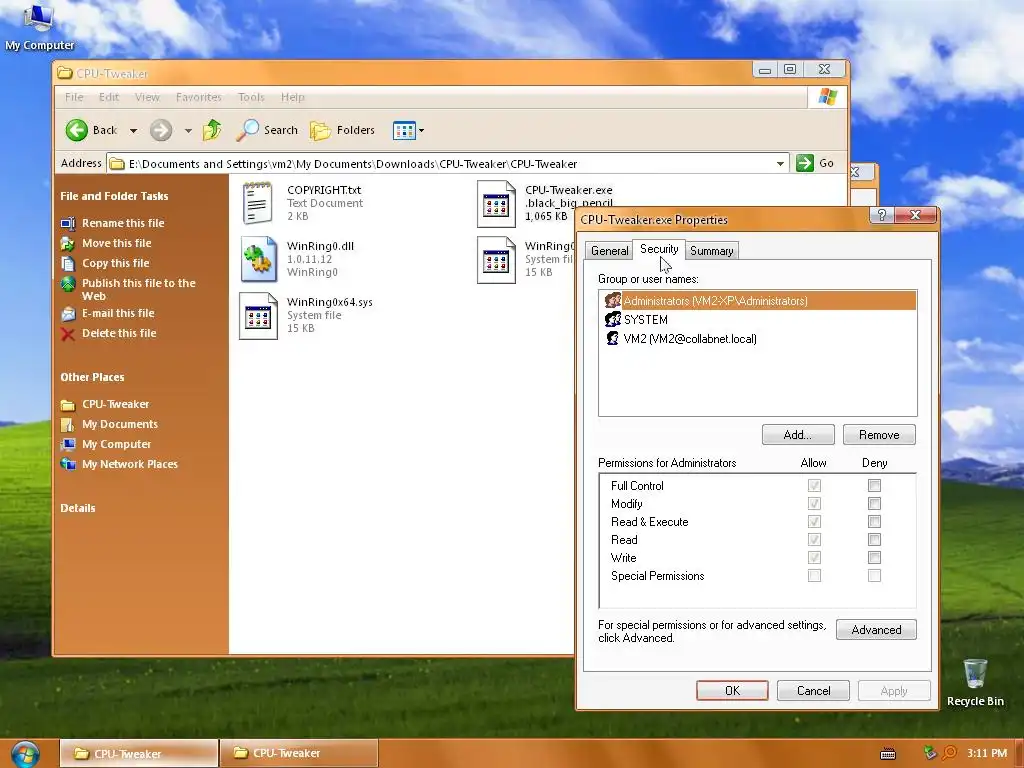This screenshot has width=1024, height=768.
Task: Expand the Details section
Action: tap(78, 508)
